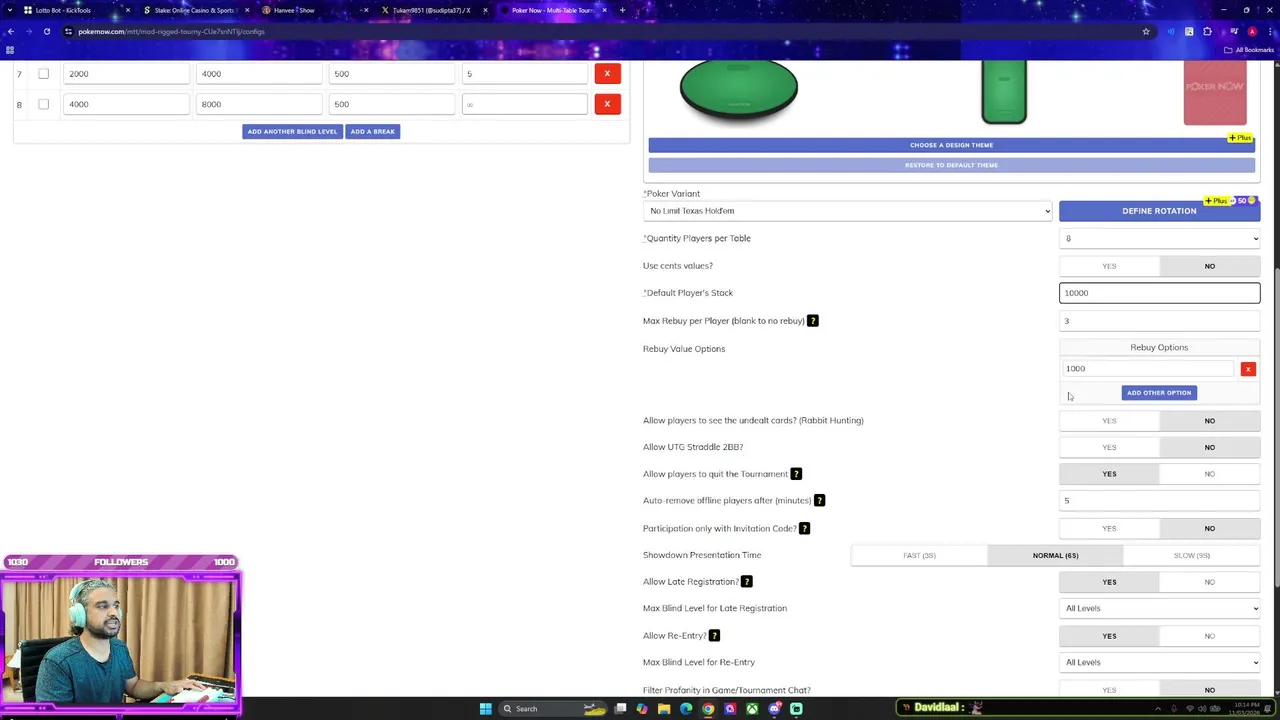1280x720 pixels.
Task: Tick the checkbox for blind level 8
Action: pos(43,104)
